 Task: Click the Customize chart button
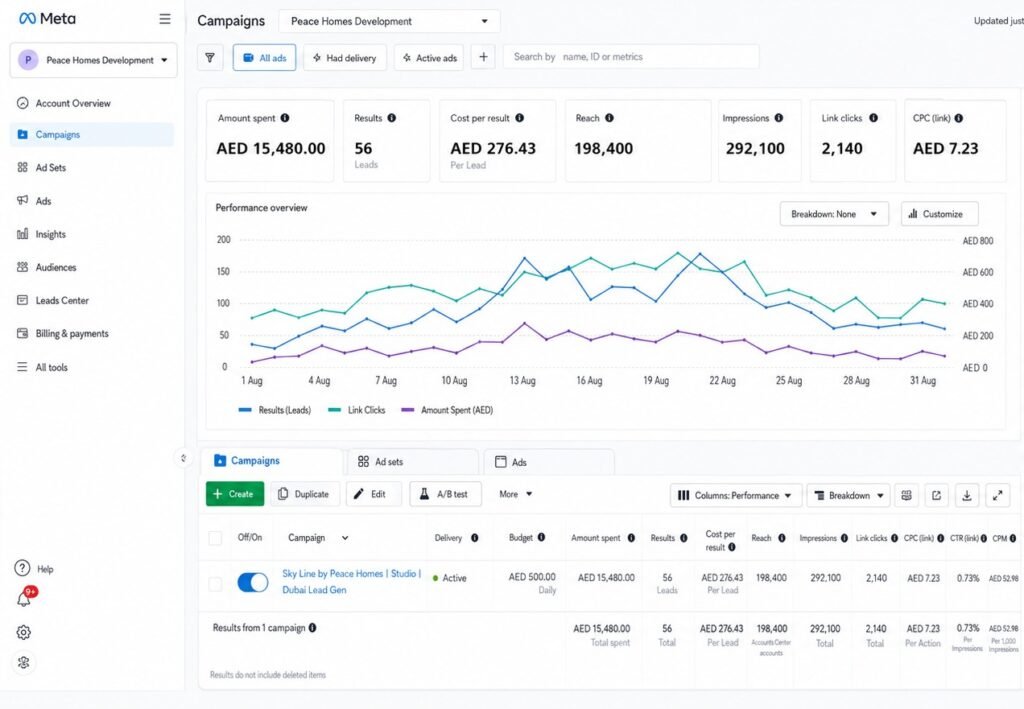point(939,214)
